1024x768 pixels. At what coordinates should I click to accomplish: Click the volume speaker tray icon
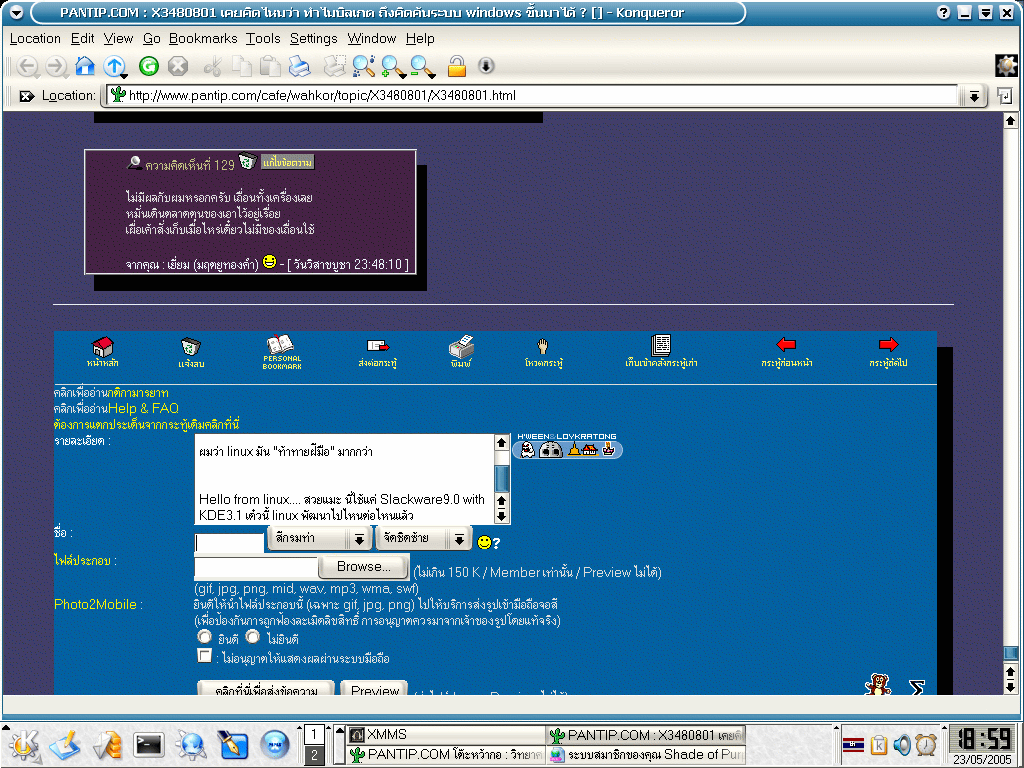tap(902, 744)
